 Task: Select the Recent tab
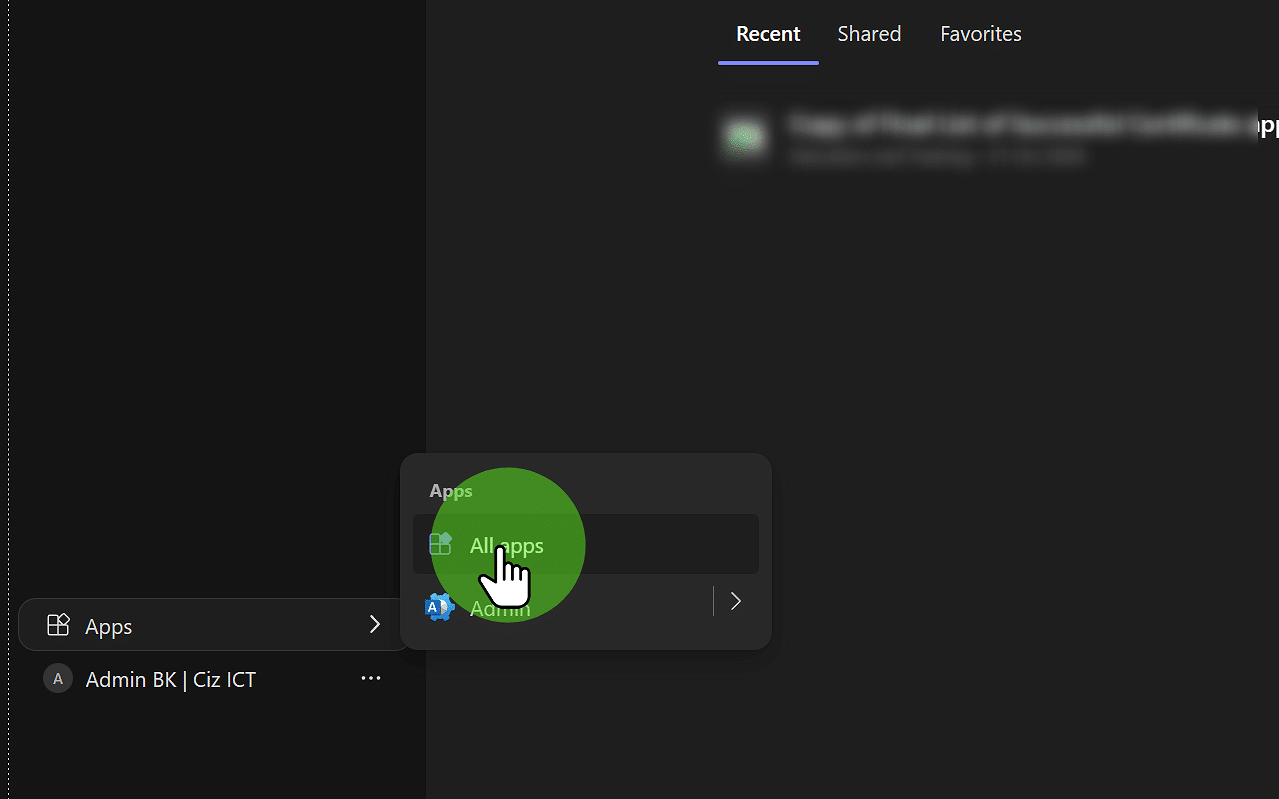[767, 33]
